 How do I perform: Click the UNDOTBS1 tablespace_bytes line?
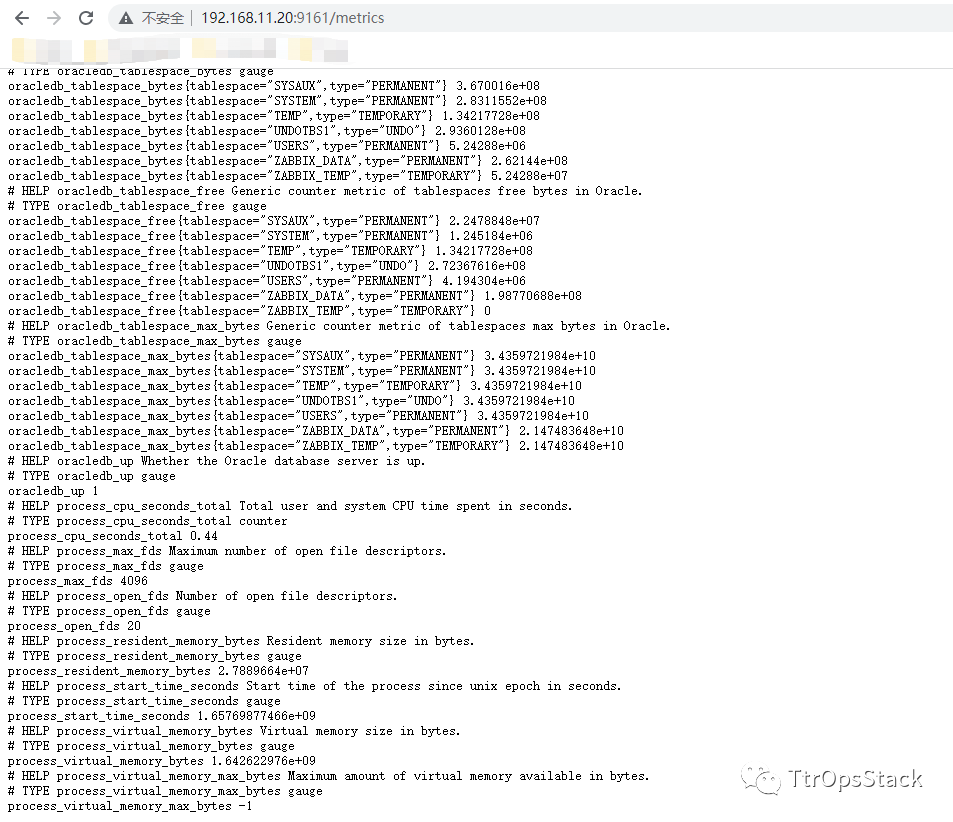tap(267, 131)
